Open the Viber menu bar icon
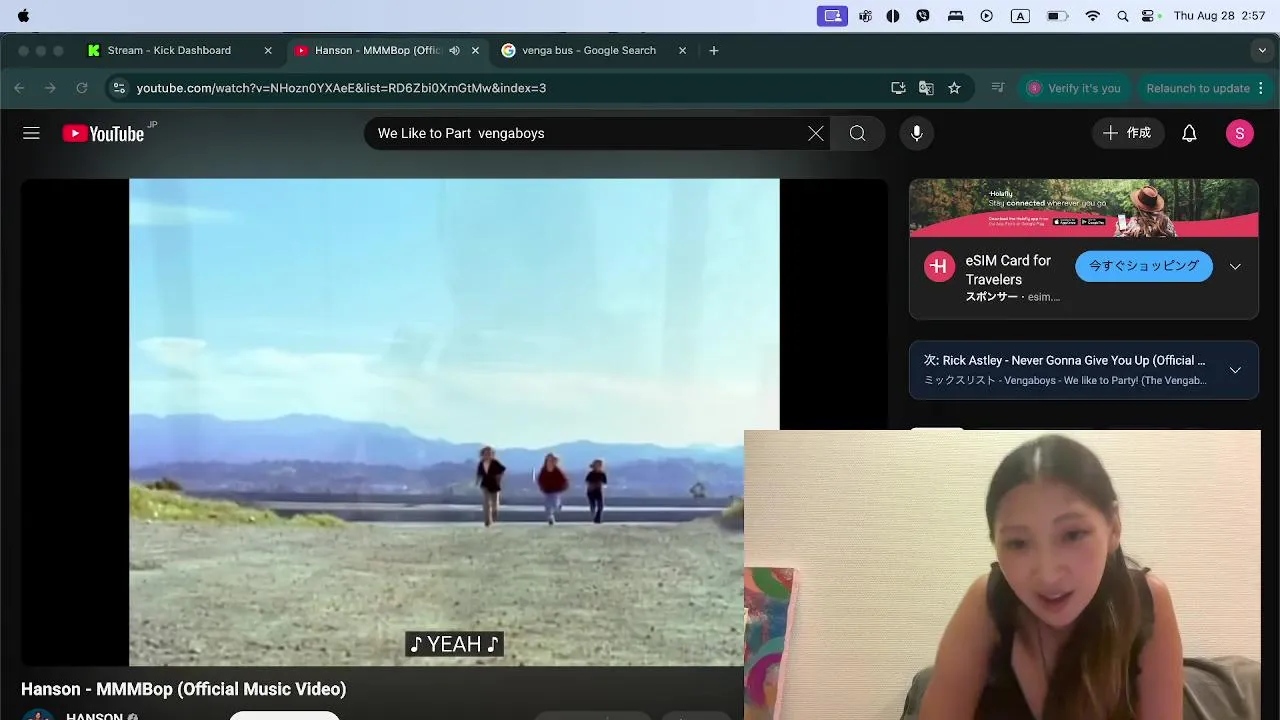The image size is (1280, 720). tap(923, 16)
